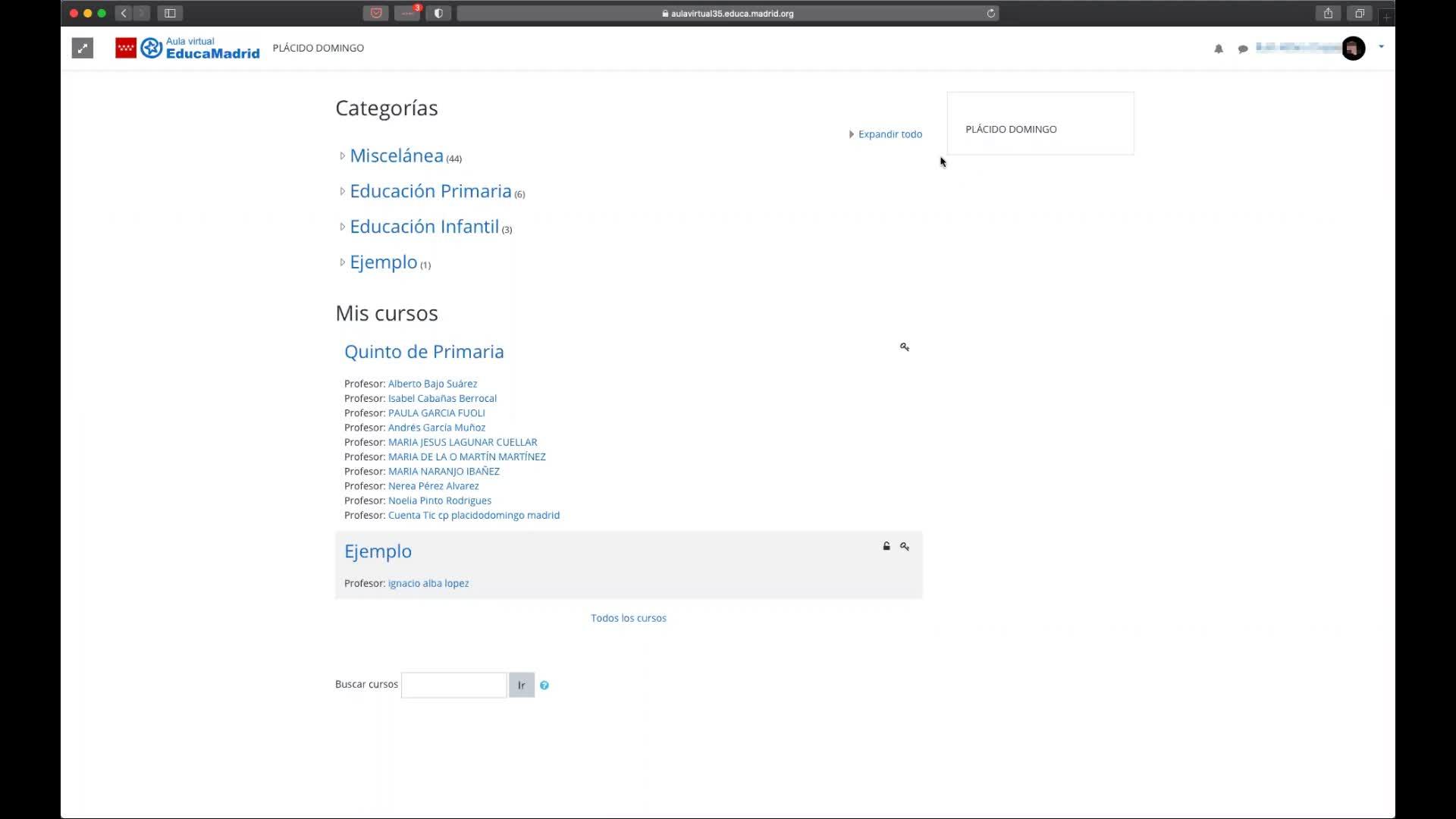Image resolution: width=1456 pixels, height=819 pixels.
Task: Click the full-screen expand icon
Action: (82, 49)
